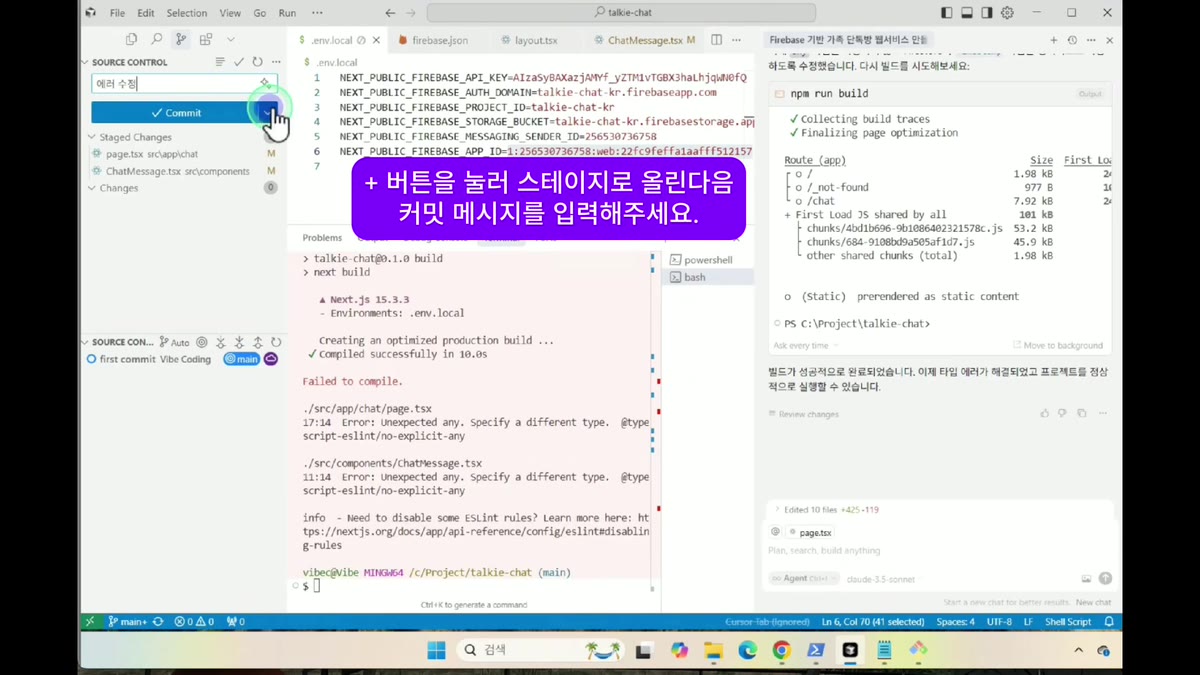Close the .env.local tab
1200x675 pixels.
377,40
